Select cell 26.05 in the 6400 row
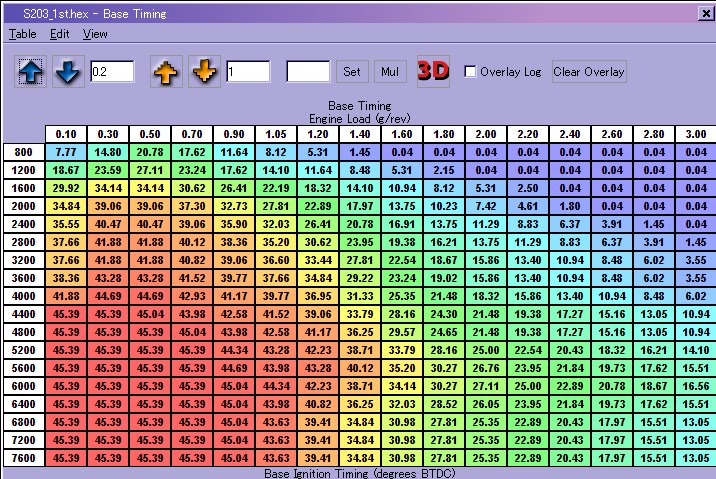 point(486,404)
